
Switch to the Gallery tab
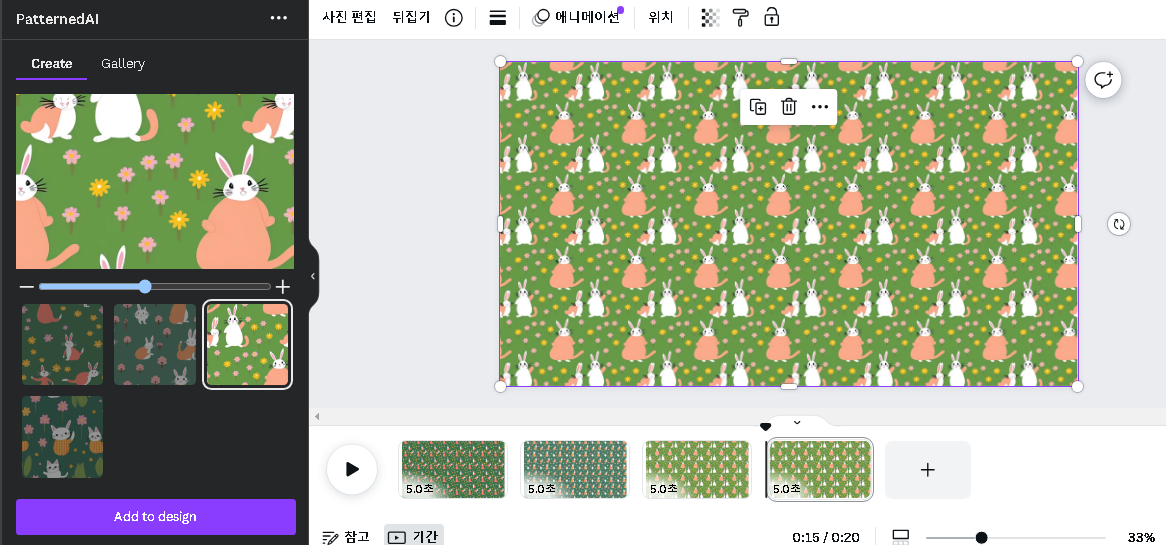123,63
